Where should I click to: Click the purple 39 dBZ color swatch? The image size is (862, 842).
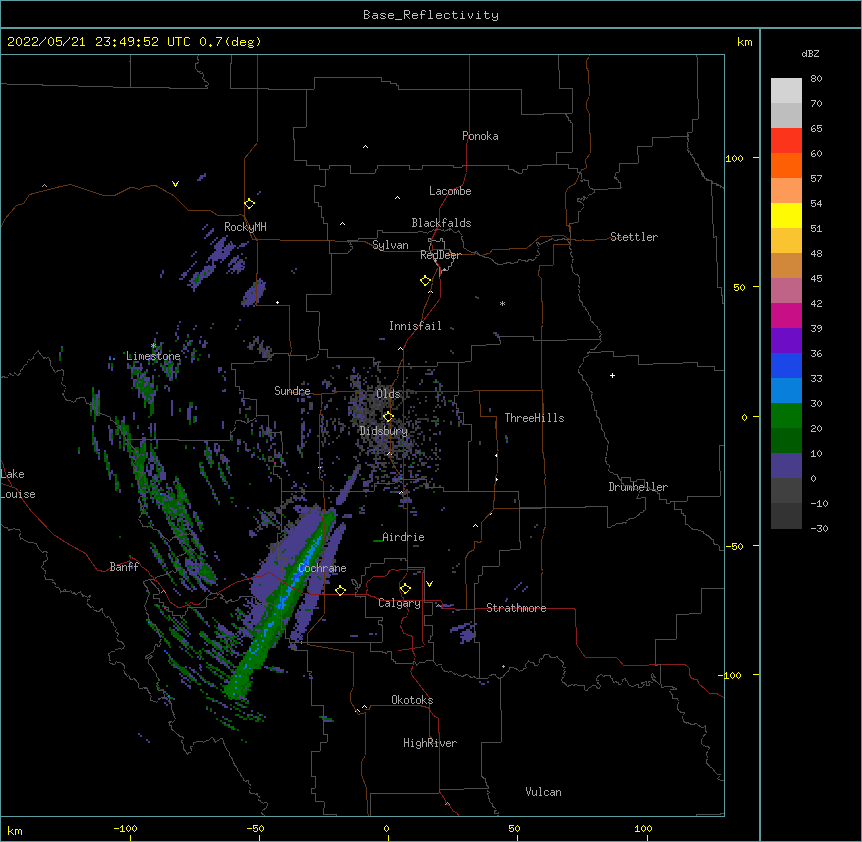(786, 341)
